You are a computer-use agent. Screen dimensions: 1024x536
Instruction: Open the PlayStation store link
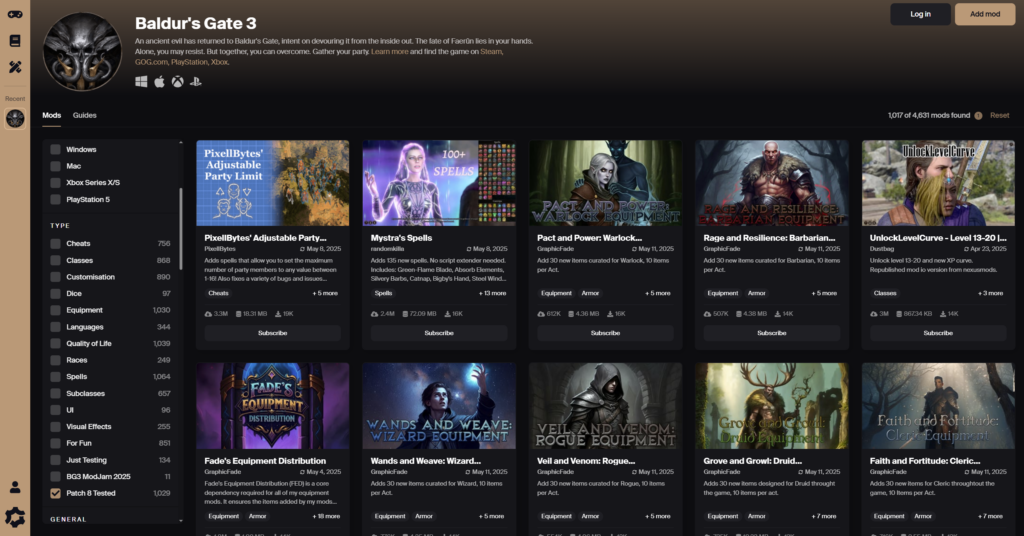click(189, 62)
